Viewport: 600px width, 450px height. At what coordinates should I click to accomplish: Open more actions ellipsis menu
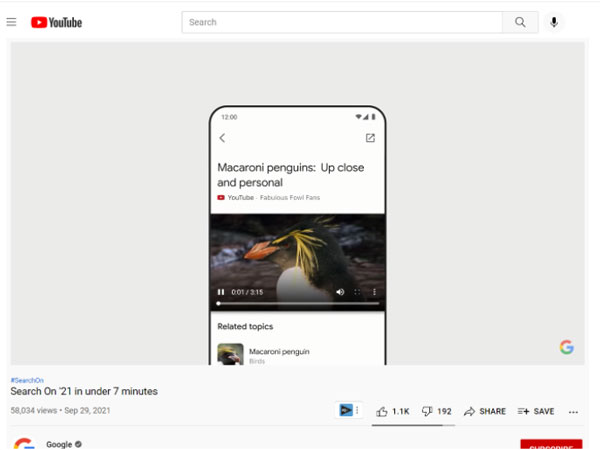point(573,412)
